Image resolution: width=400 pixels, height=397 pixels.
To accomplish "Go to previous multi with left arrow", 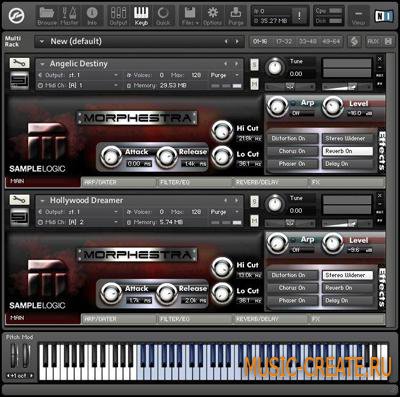I will click(x=226, y=42).
